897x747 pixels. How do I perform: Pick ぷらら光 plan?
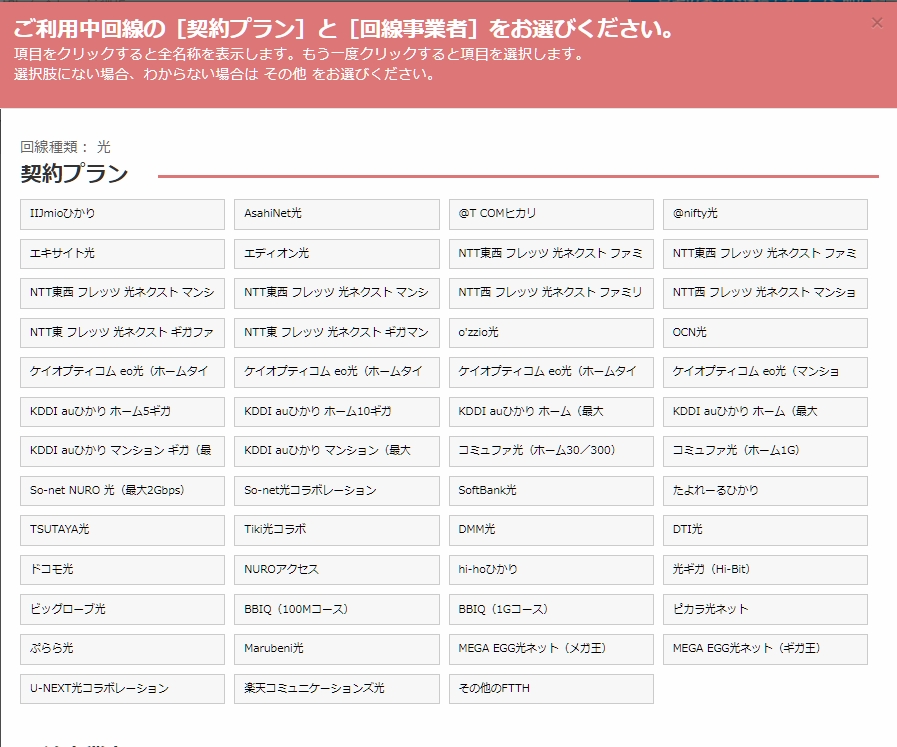[122, 649]
